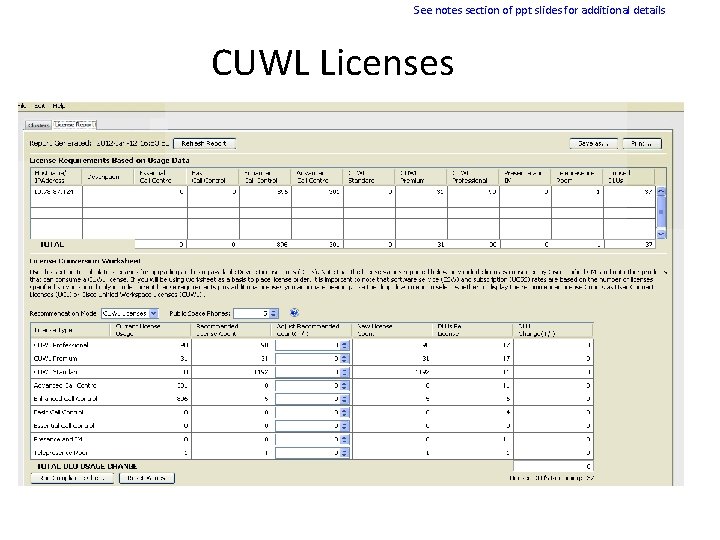Image resolution: width=720 pixels, height=540 pixels.
Task: Select the License Report tab
Action: tap(74, 124)
